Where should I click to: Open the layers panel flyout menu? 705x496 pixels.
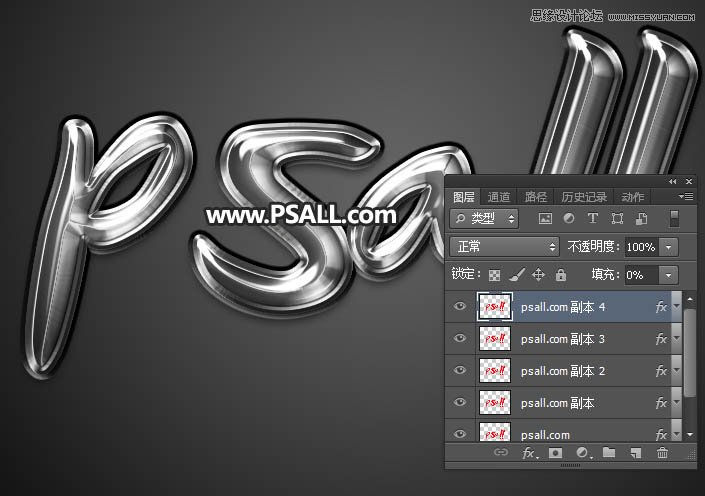tap(686, 197)
